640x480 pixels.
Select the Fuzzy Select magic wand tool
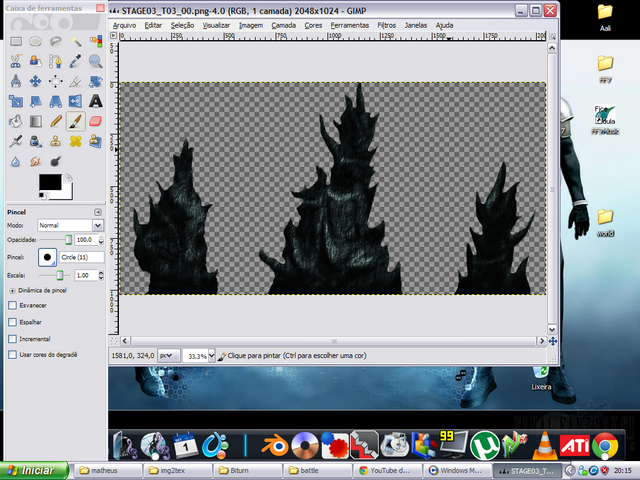76,41
